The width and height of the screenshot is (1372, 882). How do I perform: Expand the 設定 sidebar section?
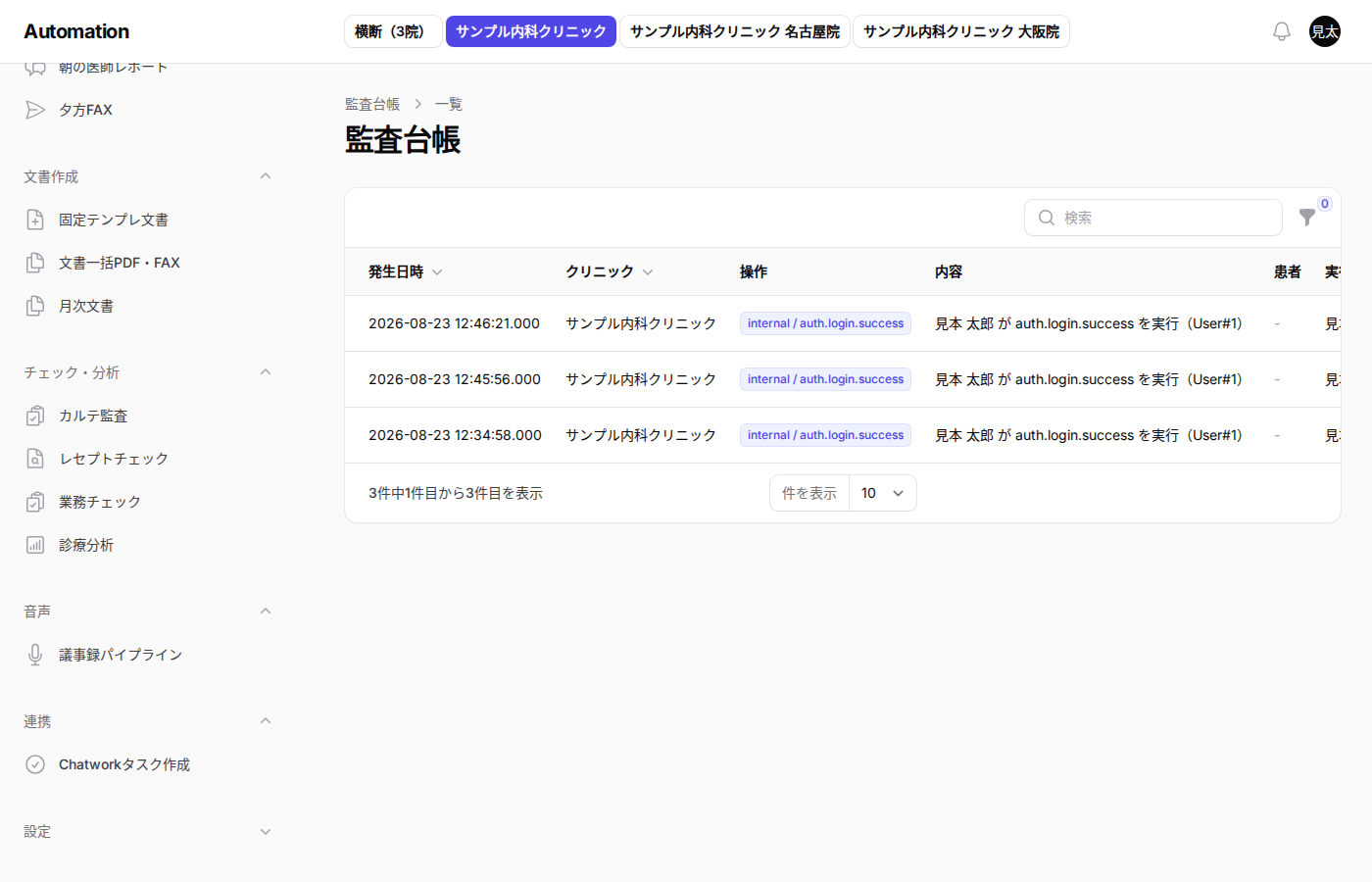pos(266,831)
